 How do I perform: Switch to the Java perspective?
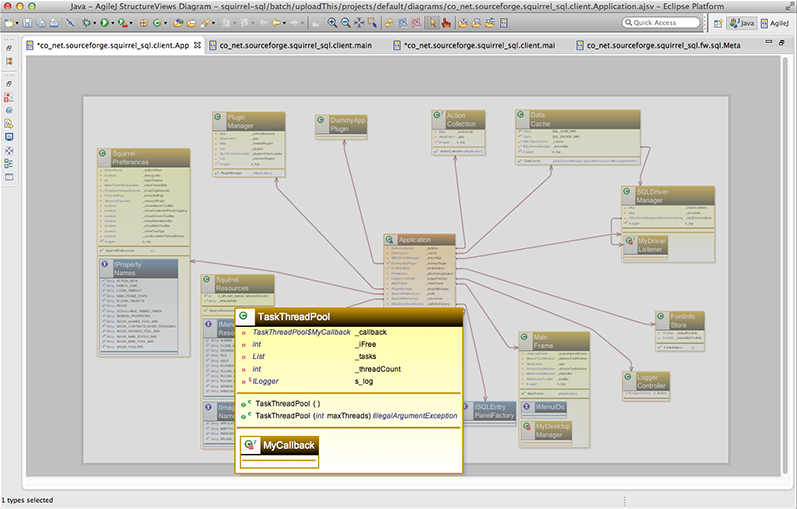(742, 22)
